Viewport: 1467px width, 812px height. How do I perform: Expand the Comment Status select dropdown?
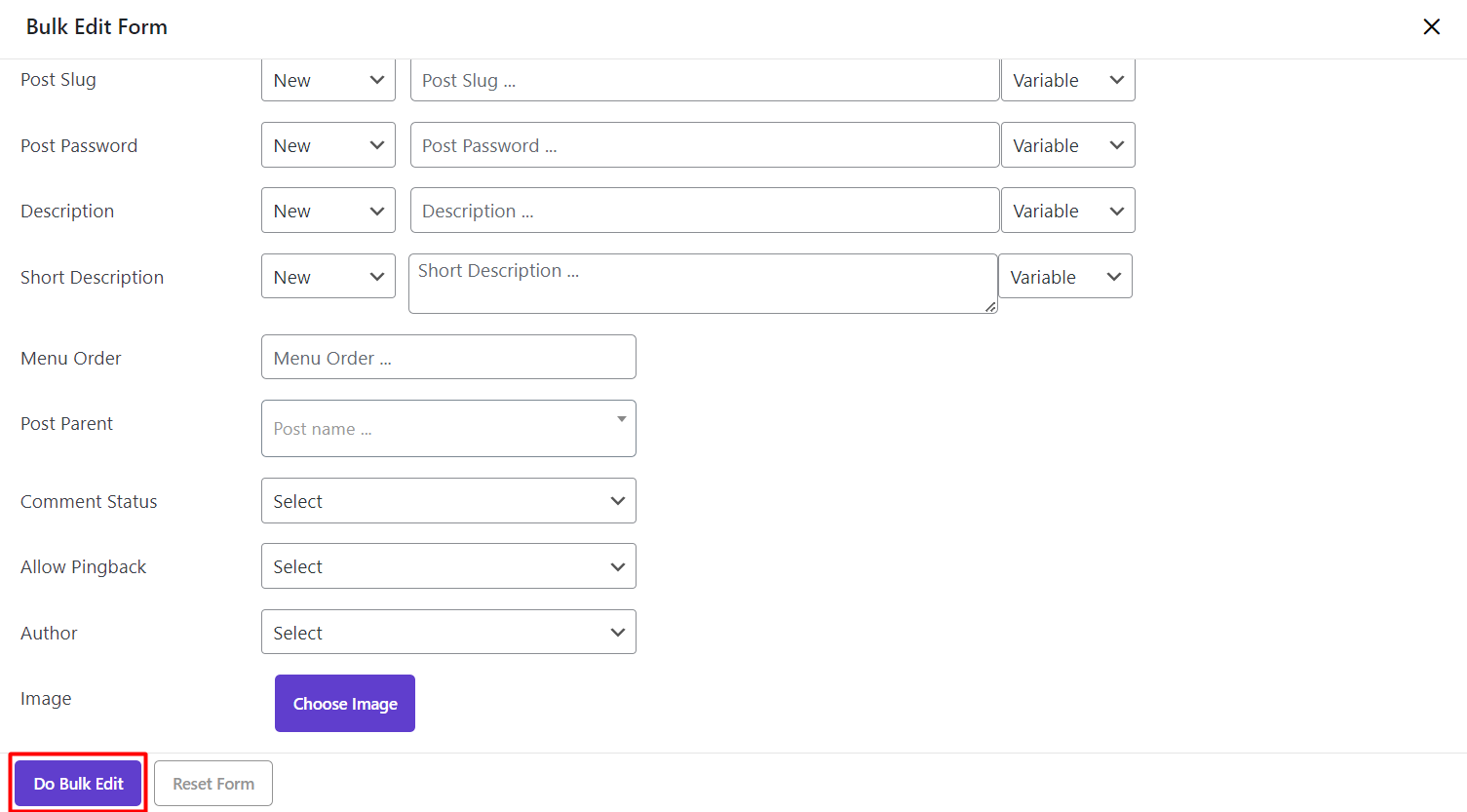tap(448, 501)
